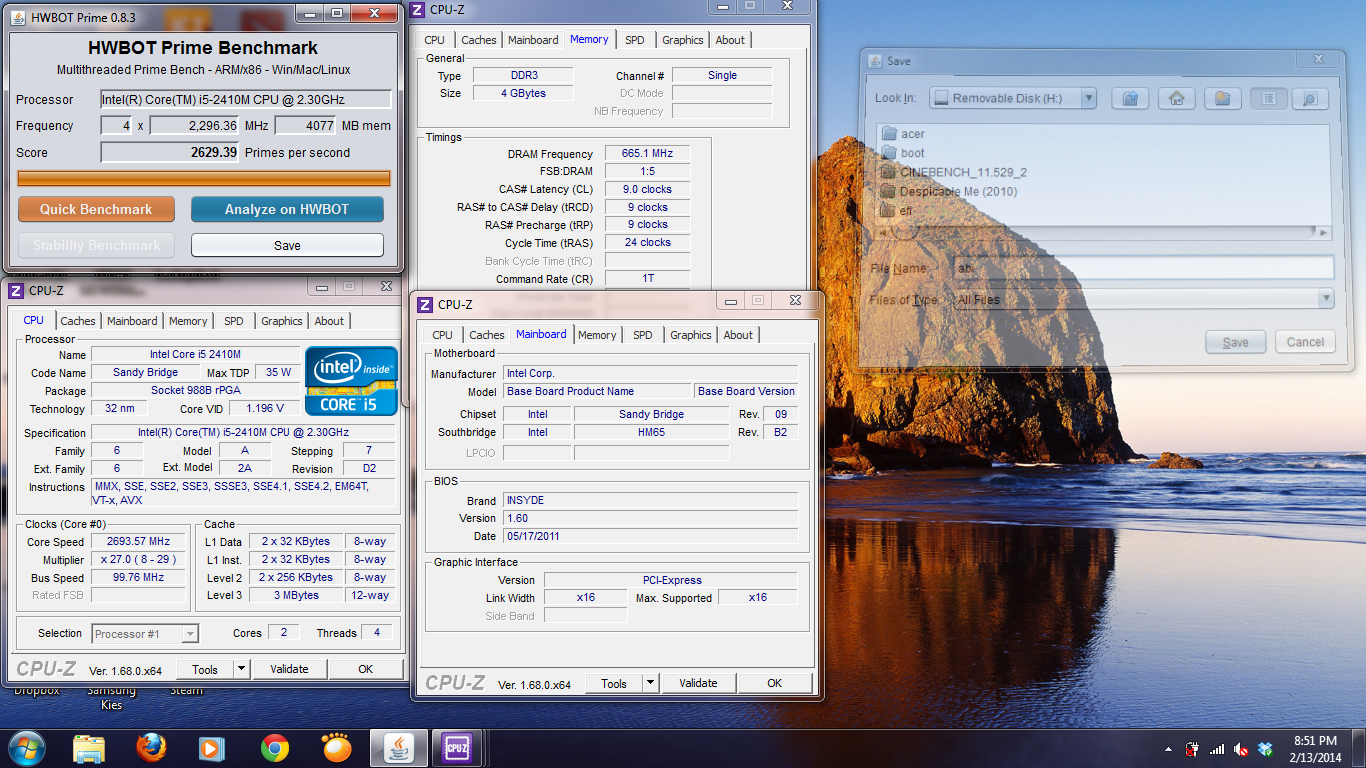This screenshot has height=768, width=1366.
Task: Click Save button in HWBOT Prime window
Action: [x=287, y=245]
